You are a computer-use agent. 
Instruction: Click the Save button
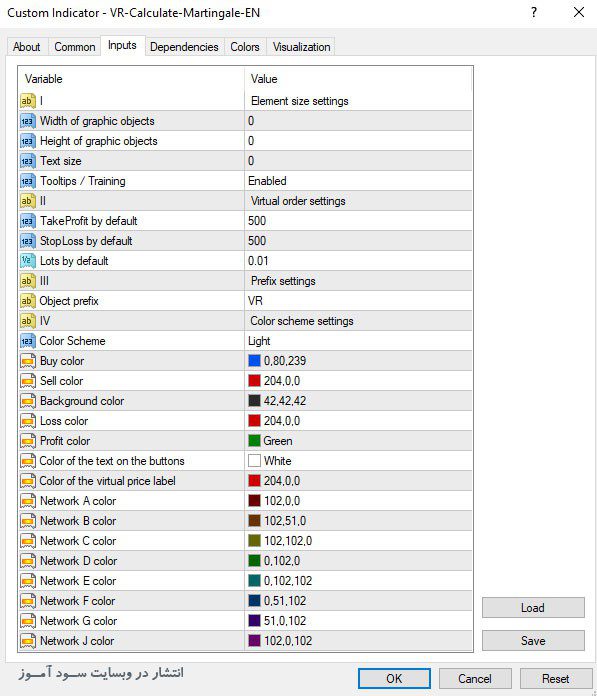[x=533, y=641]
